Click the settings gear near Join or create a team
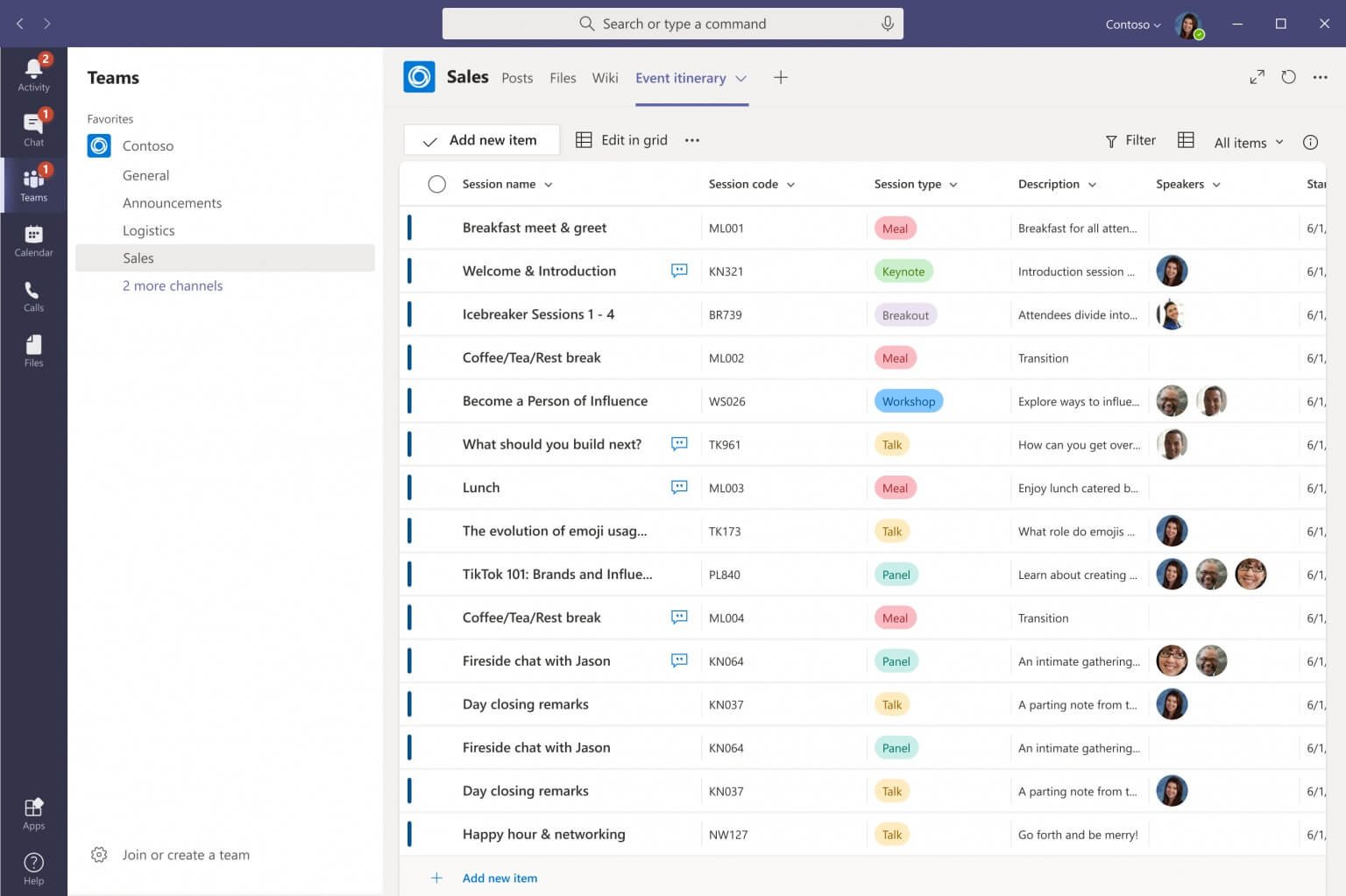 pyautogui.click(x=99, y=854)
